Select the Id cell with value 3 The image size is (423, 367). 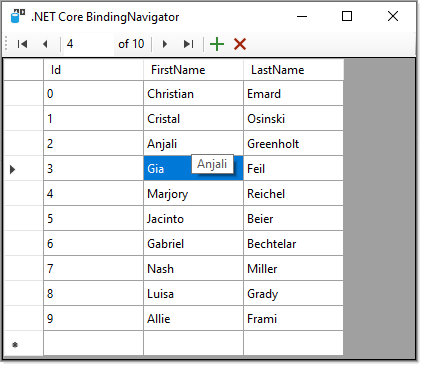93,169
